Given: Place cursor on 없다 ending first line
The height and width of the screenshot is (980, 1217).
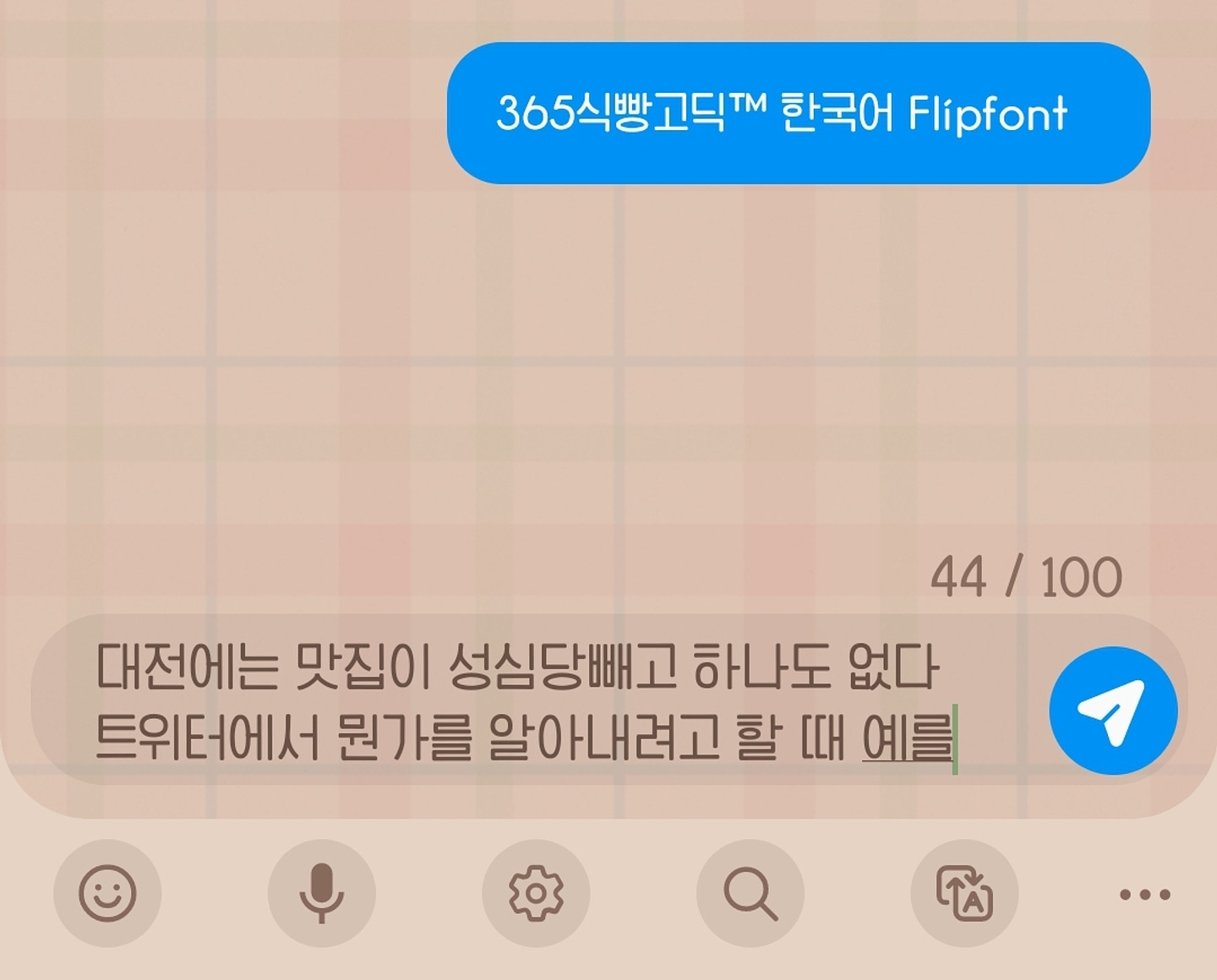Looking at the screenshot, I should click(x=893, y=666).
